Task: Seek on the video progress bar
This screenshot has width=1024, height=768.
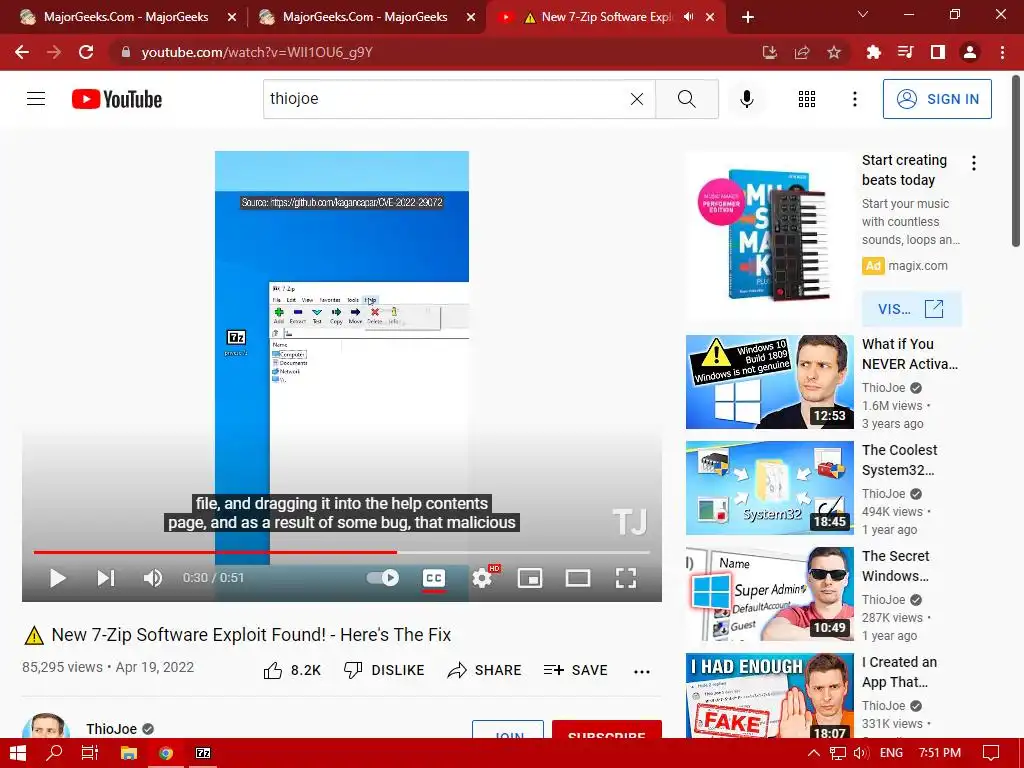Action: [342, 552]
